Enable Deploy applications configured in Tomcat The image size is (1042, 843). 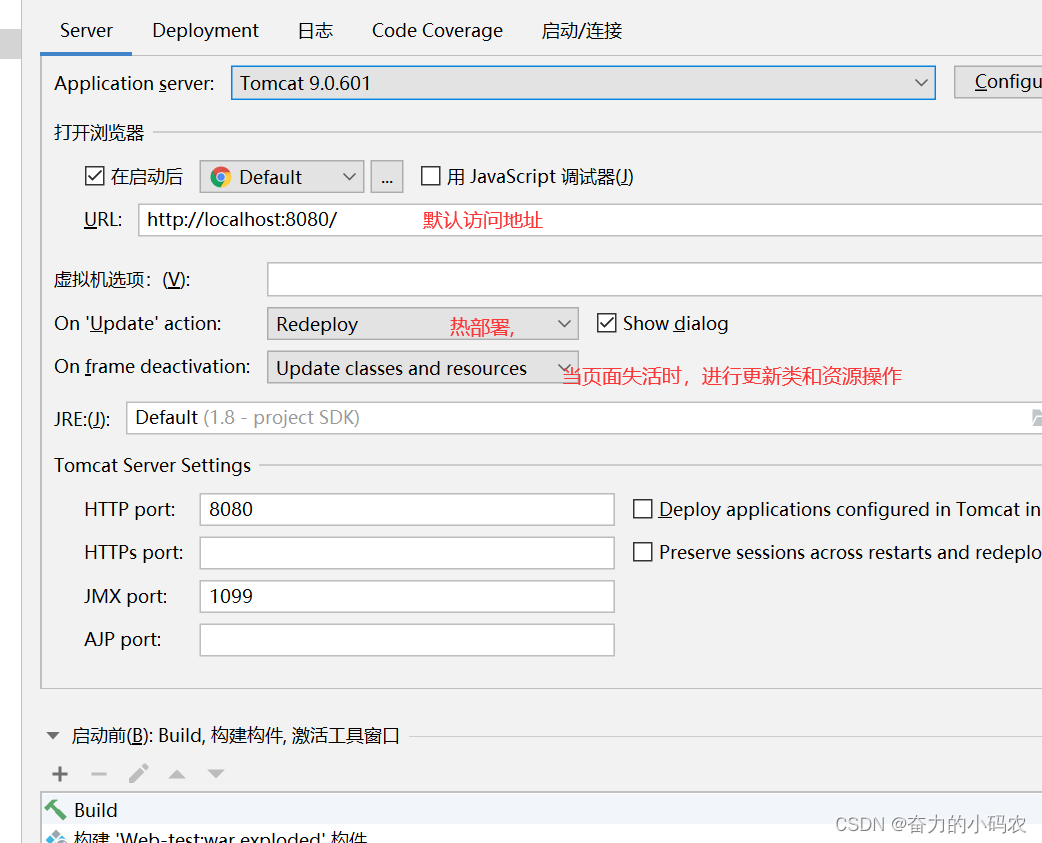643,509
